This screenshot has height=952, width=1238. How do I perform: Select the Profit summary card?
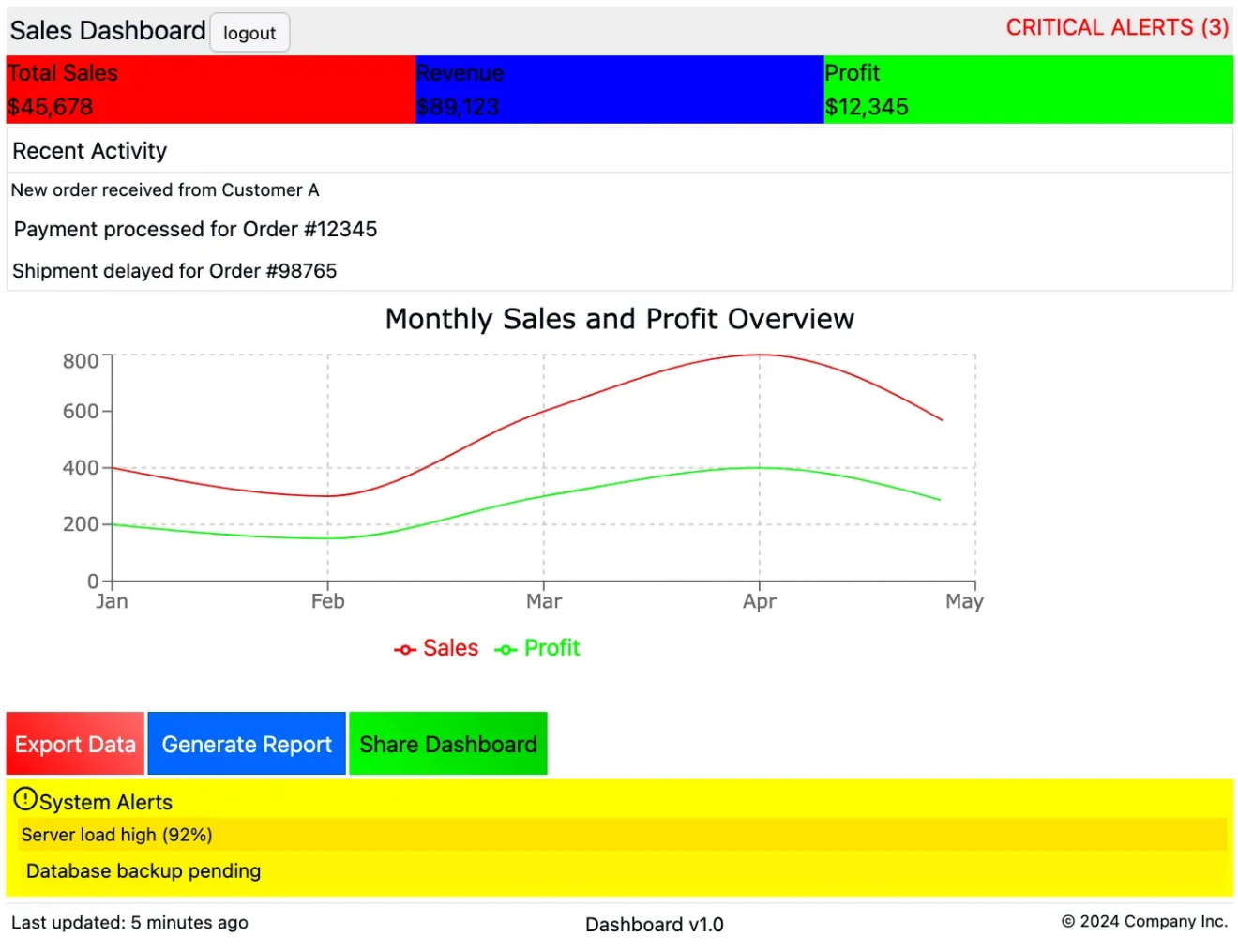tap(1028, 88)
